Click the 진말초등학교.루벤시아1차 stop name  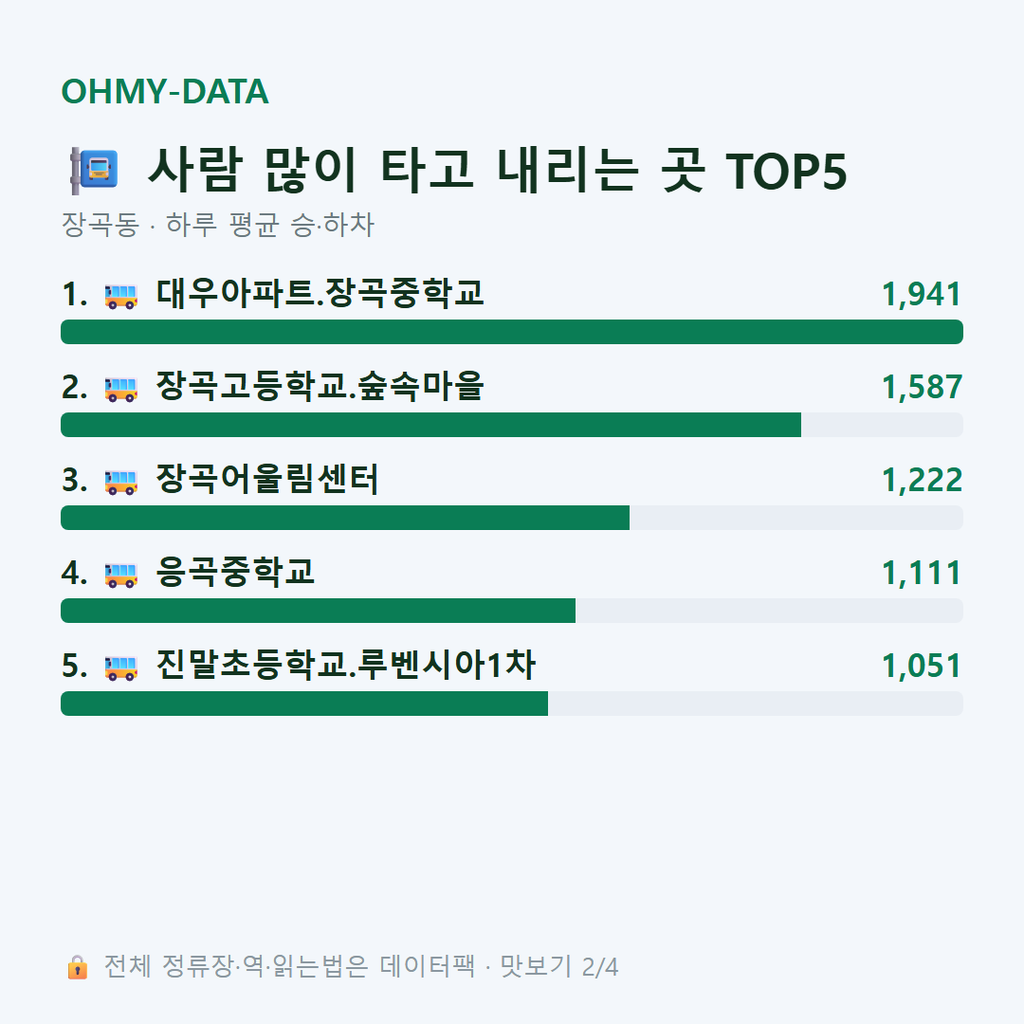pyautogui.click(x=345, y=665)
